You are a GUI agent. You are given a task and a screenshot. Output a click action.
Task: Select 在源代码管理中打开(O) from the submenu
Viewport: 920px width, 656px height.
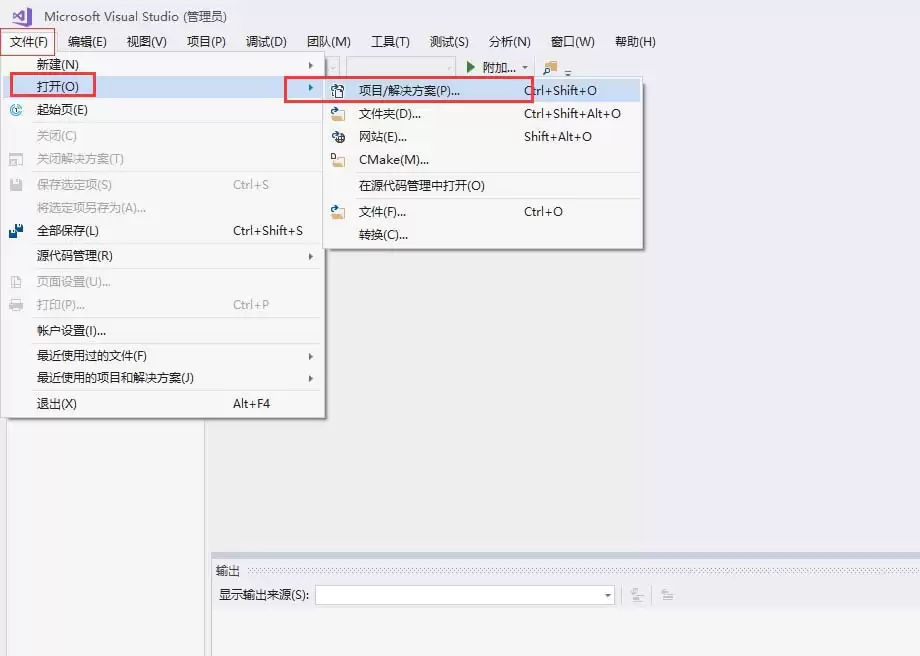click(420, 186)
